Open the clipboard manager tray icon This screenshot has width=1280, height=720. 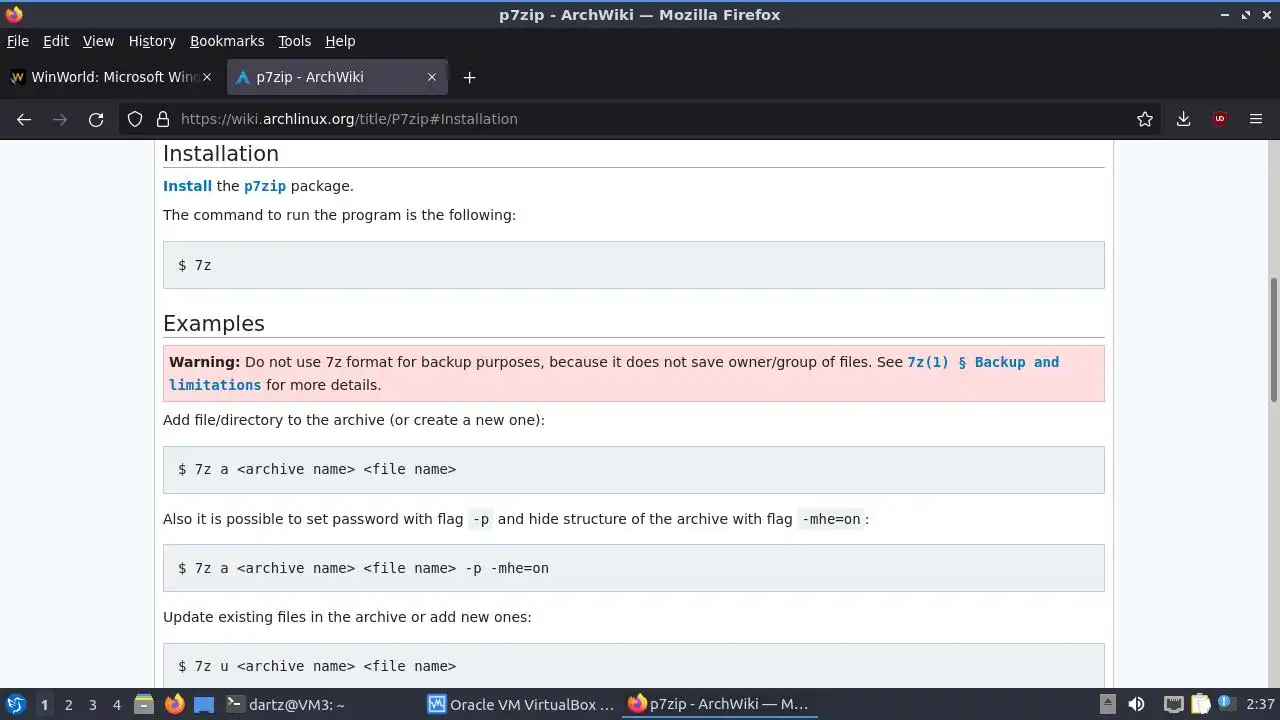(x=1200, y=704)
